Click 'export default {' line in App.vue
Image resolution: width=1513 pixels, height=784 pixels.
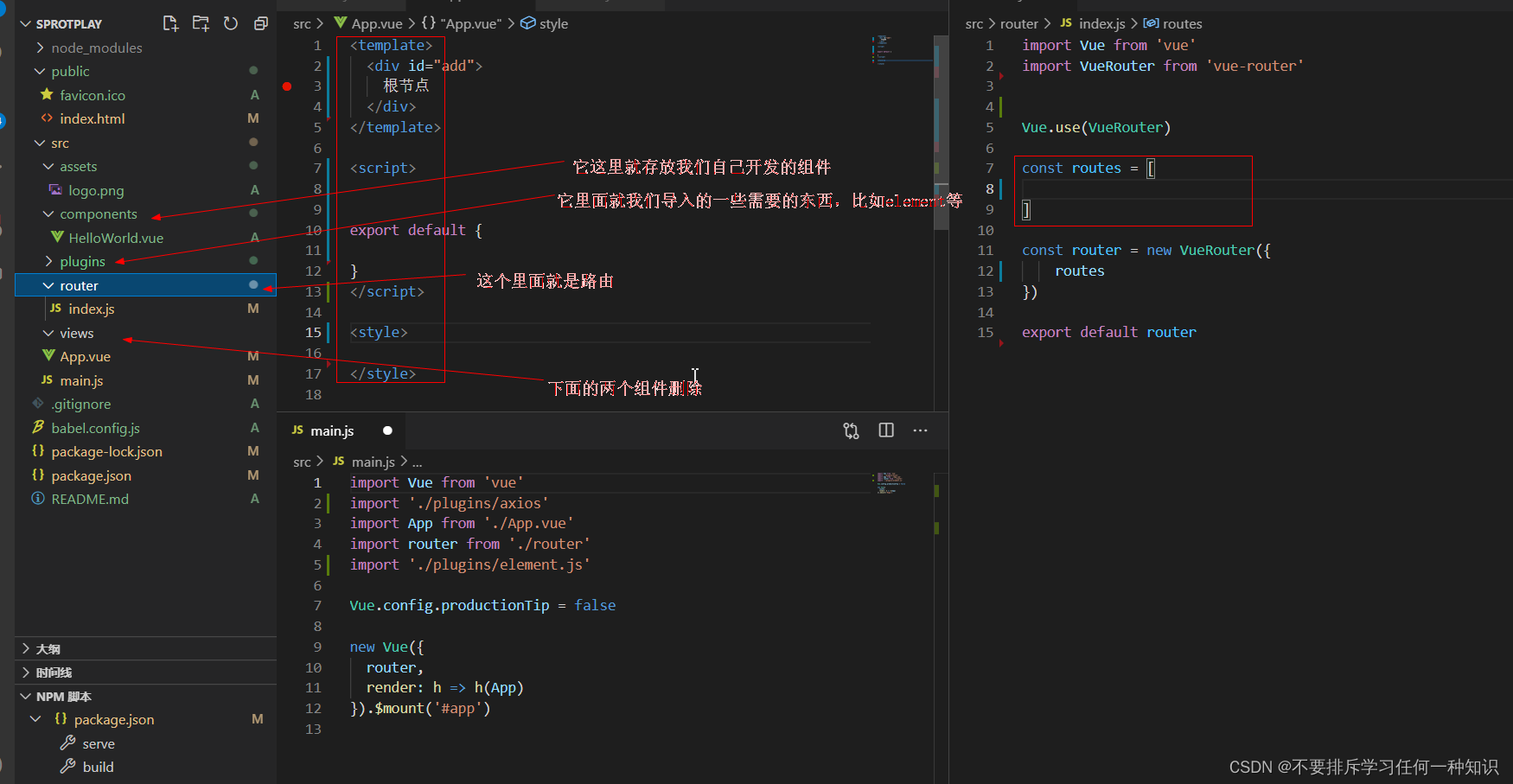[x=416, y=230]
